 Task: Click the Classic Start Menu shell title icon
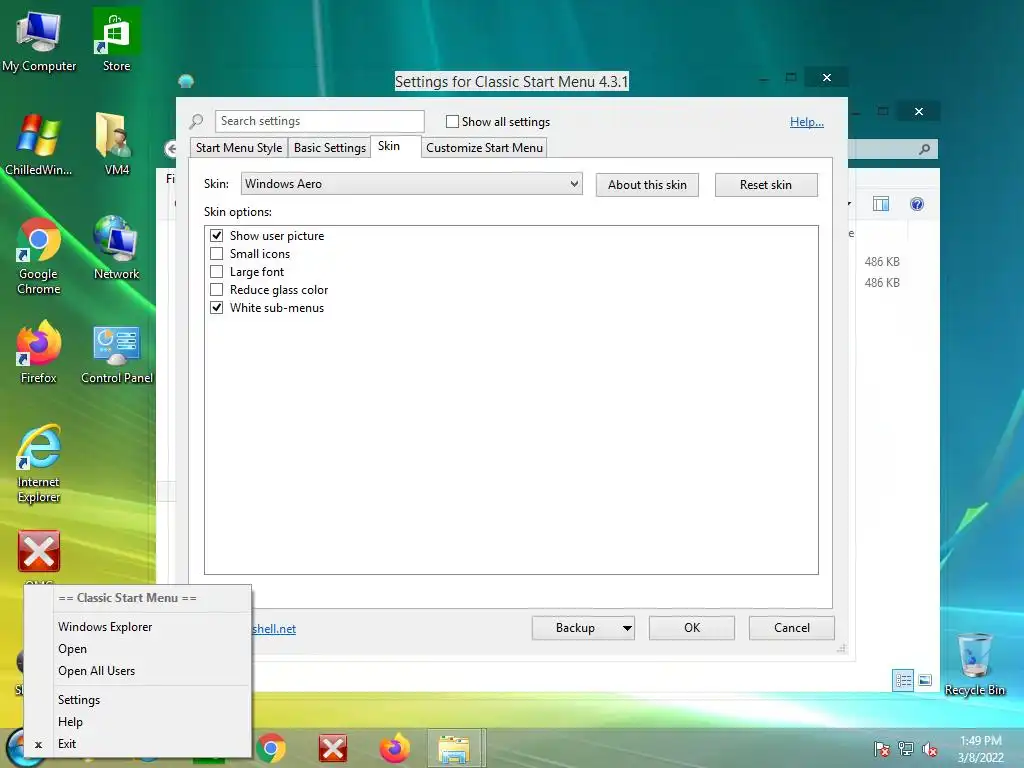click(x=186, y=81)
